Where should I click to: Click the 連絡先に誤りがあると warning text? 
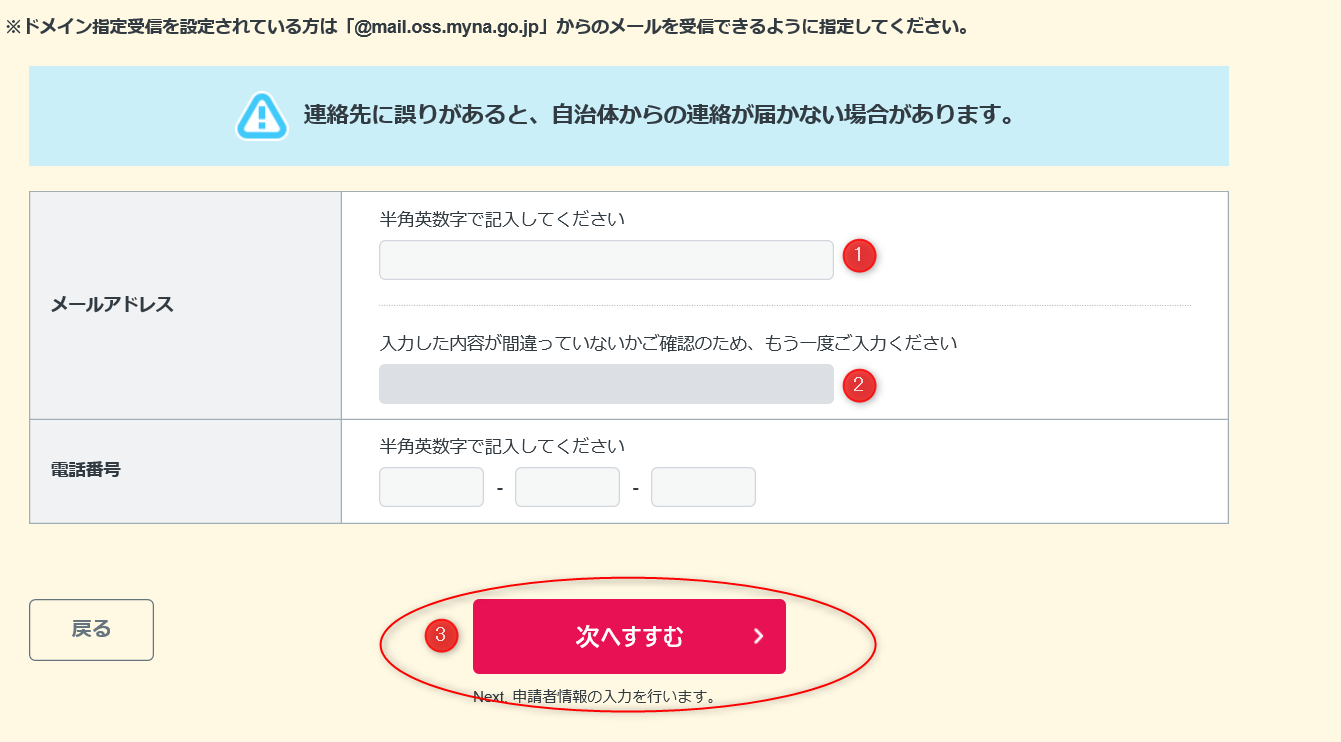[x=659, y=115]
